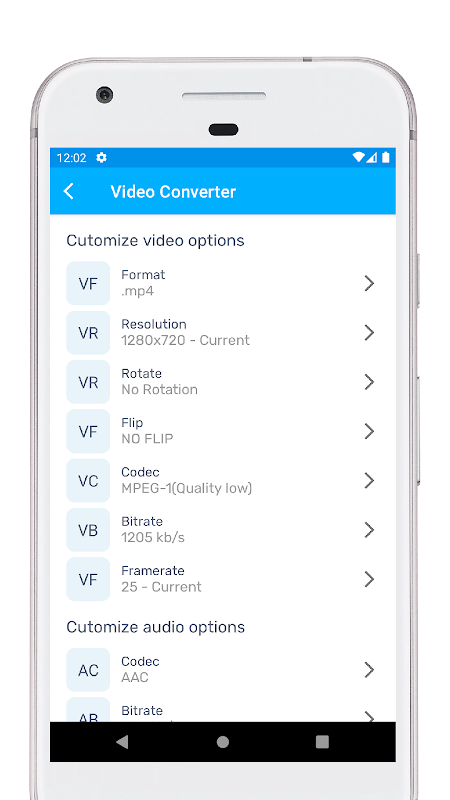Tap the VB video bitrate icon
Image resolution: width=450 pixels, height=800 pixels.
(x=88, y=530)
